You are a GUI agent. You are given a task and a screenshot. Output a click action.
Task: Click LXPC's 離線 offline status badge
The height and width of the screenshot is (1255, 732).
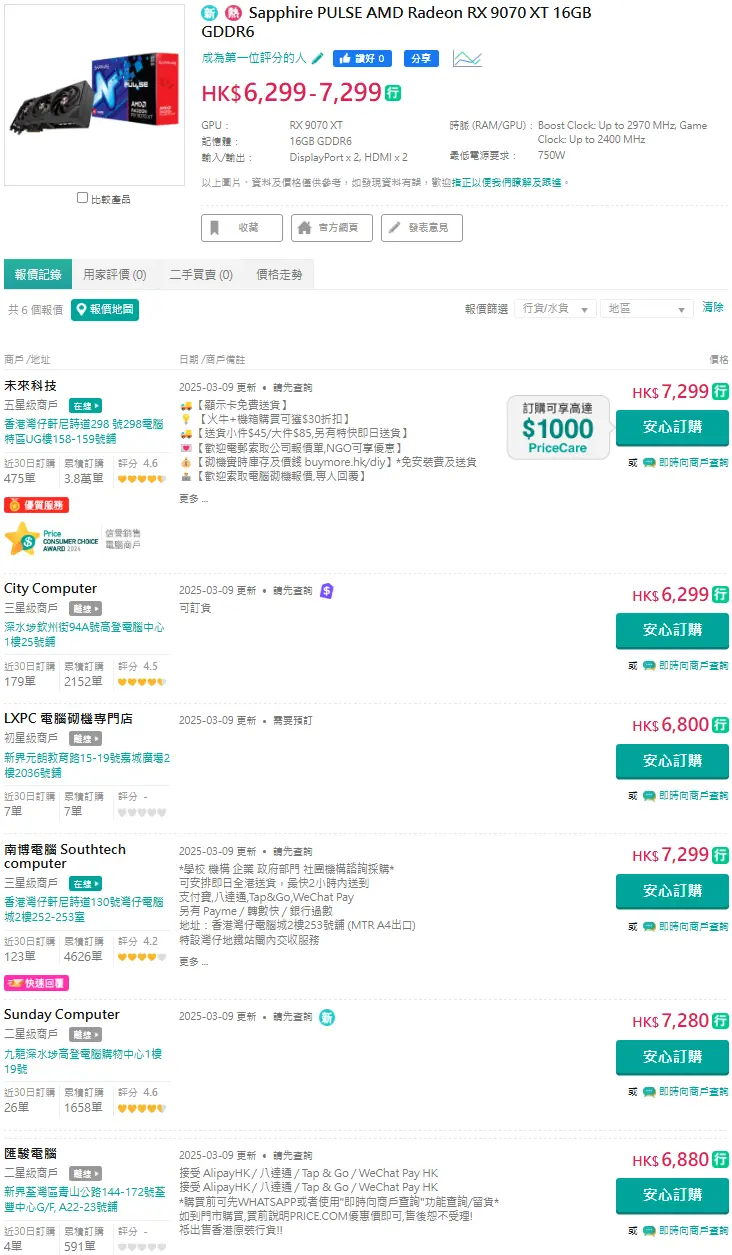point(85,738)
